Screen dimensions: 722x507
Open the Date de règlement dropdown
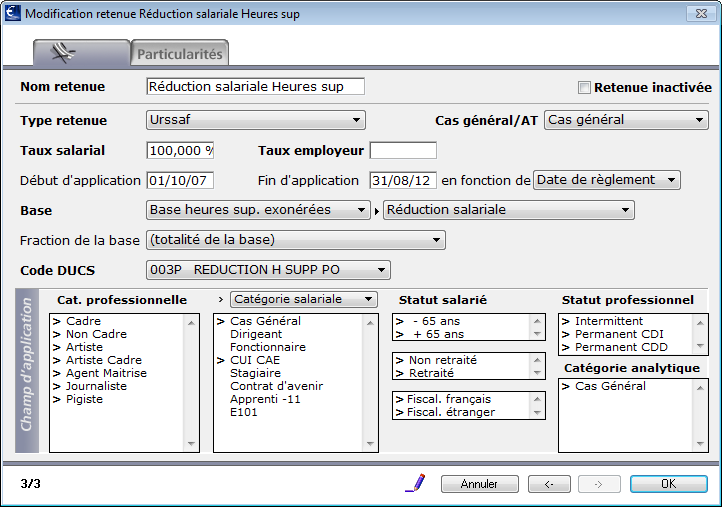[607, 180]
